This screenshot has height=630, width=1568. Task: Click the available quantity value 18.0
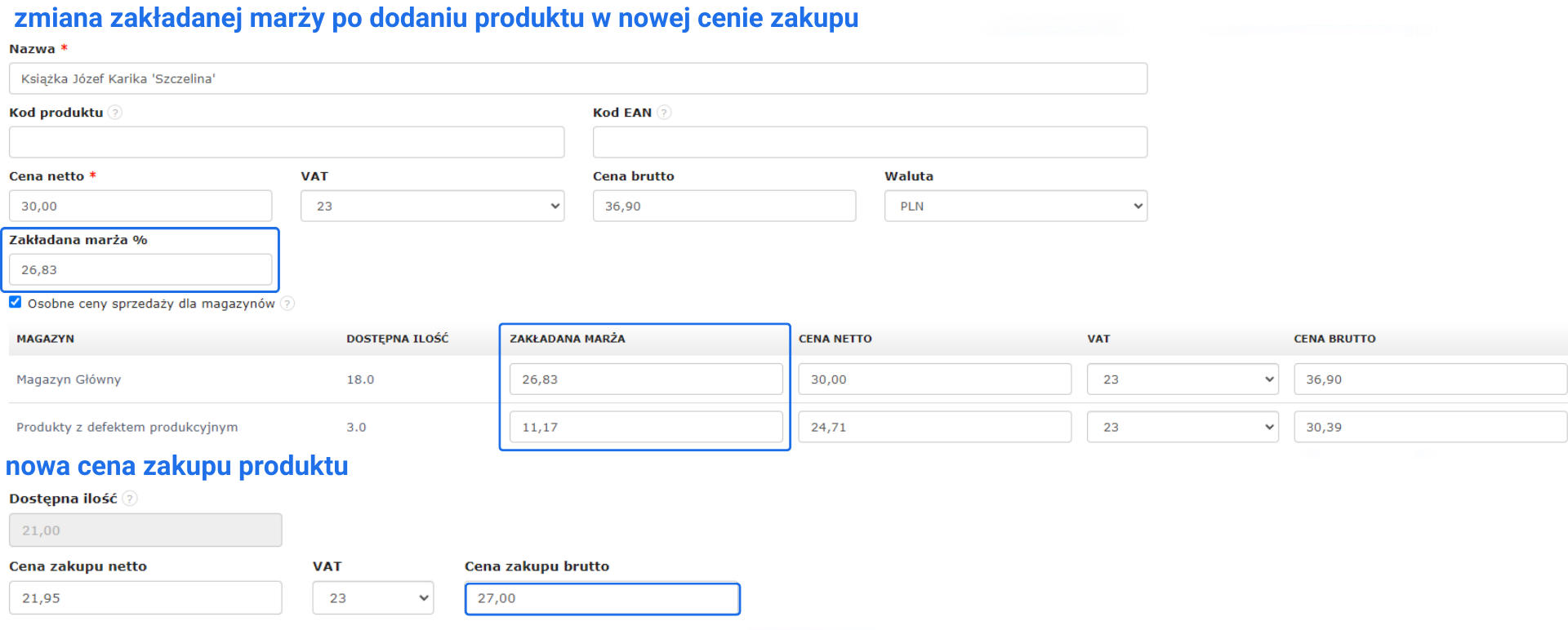coord(360,379)
